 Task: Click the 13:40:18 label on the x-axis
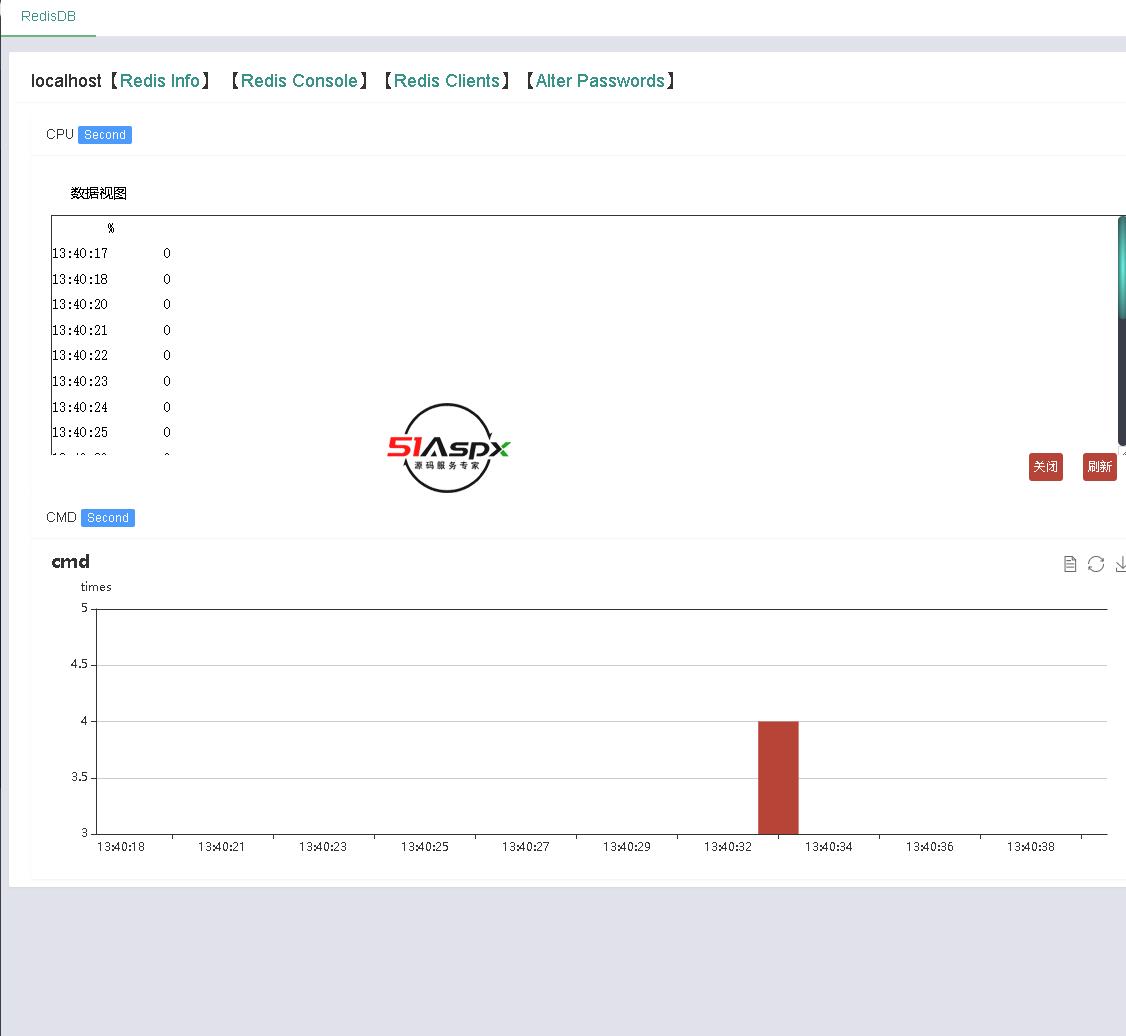[x=121, y=847]
